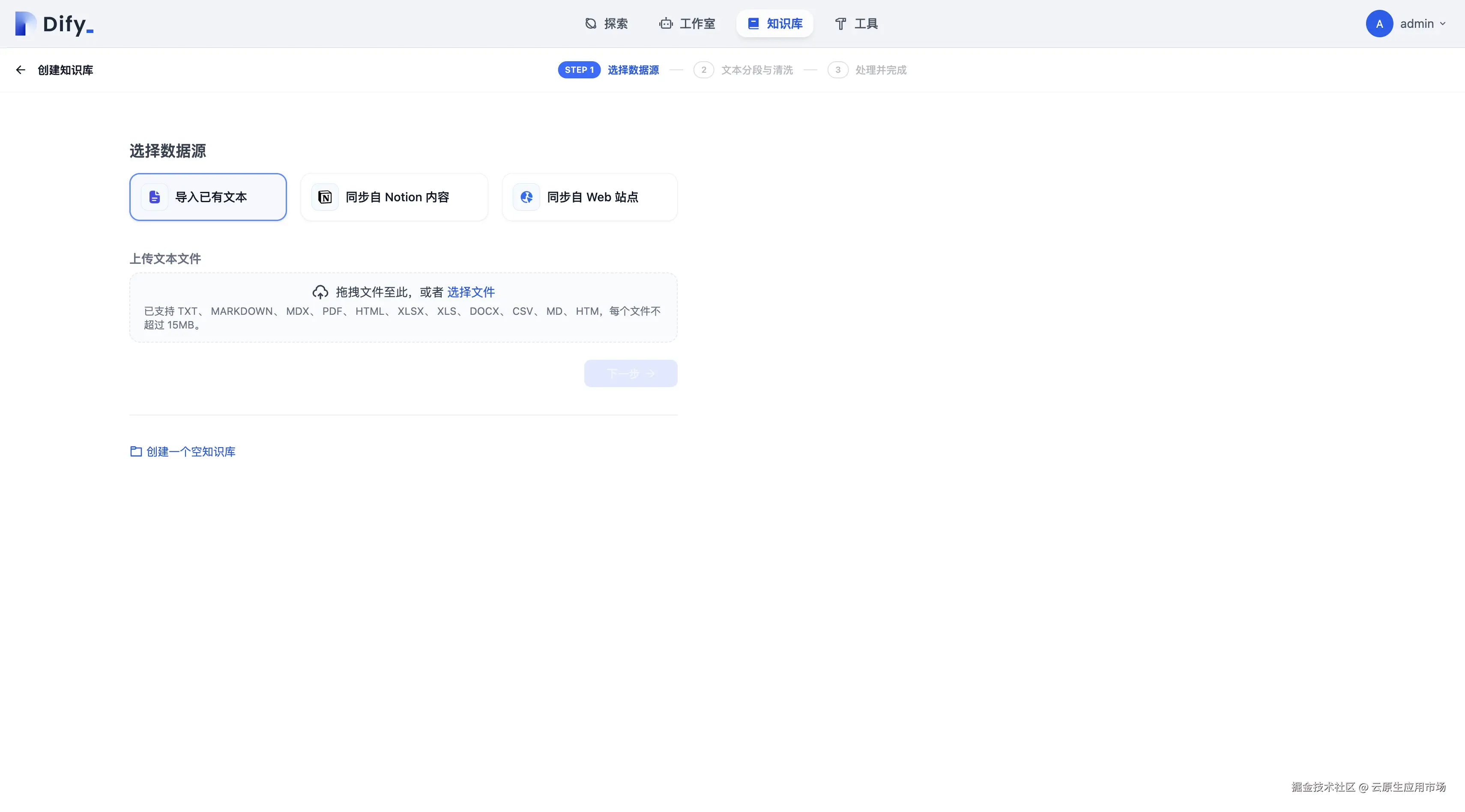Select 同步自 Notion 内容 data source
Viewport: 1465px width, 812px height.
pos(394,197)
